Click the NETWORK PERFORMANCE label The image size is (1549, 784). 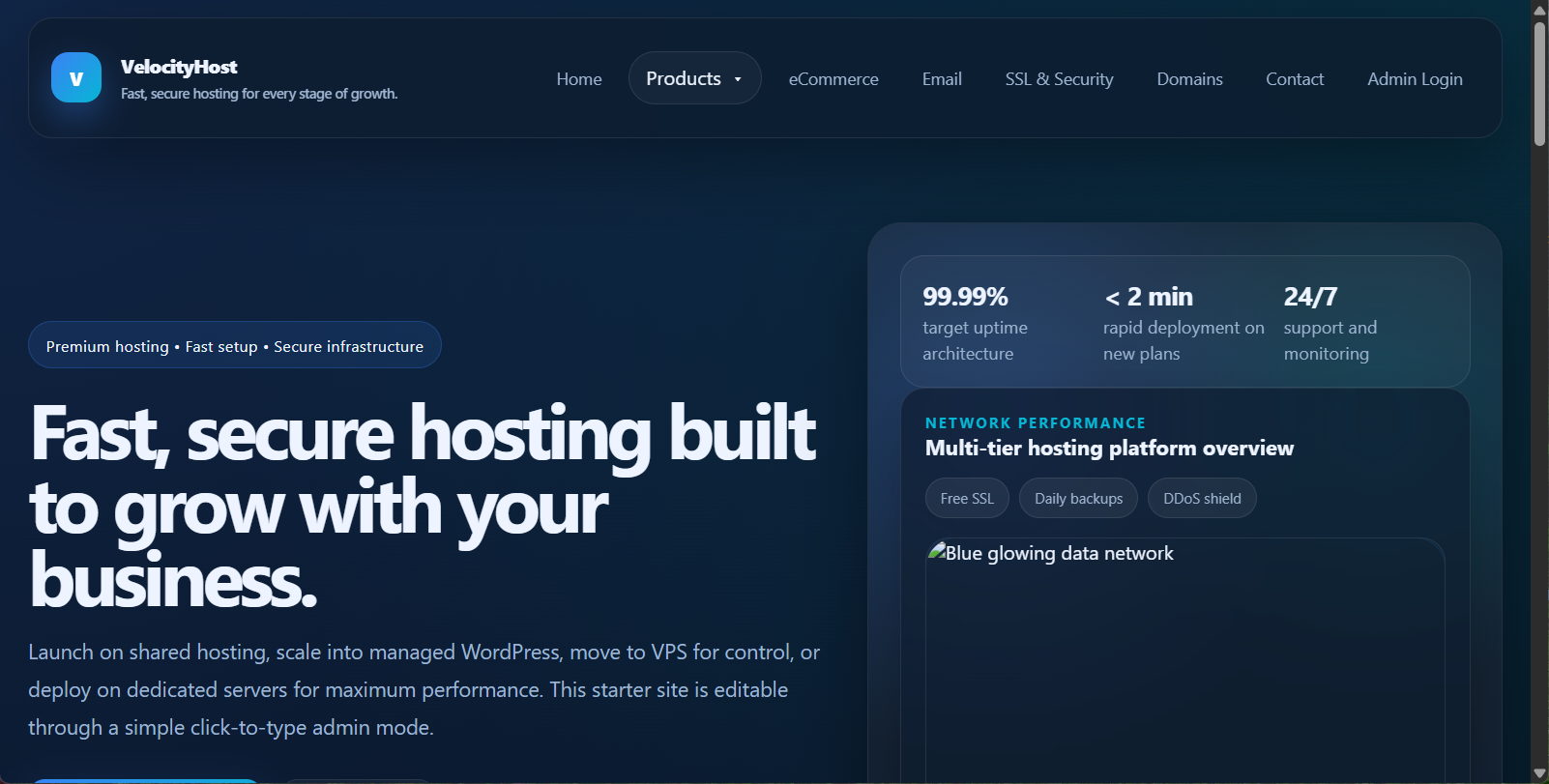point(1035,423)
